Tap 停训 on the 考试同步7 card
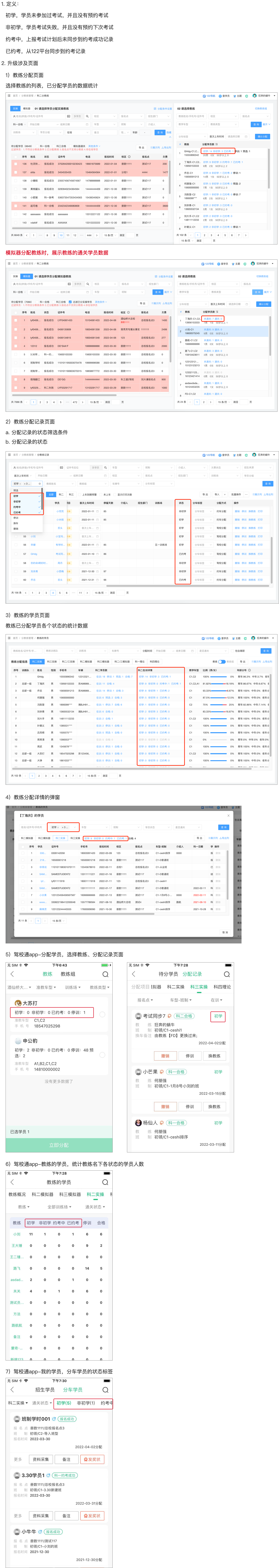The width and height of the screenshot is (279, 1568). point(190,1056)
